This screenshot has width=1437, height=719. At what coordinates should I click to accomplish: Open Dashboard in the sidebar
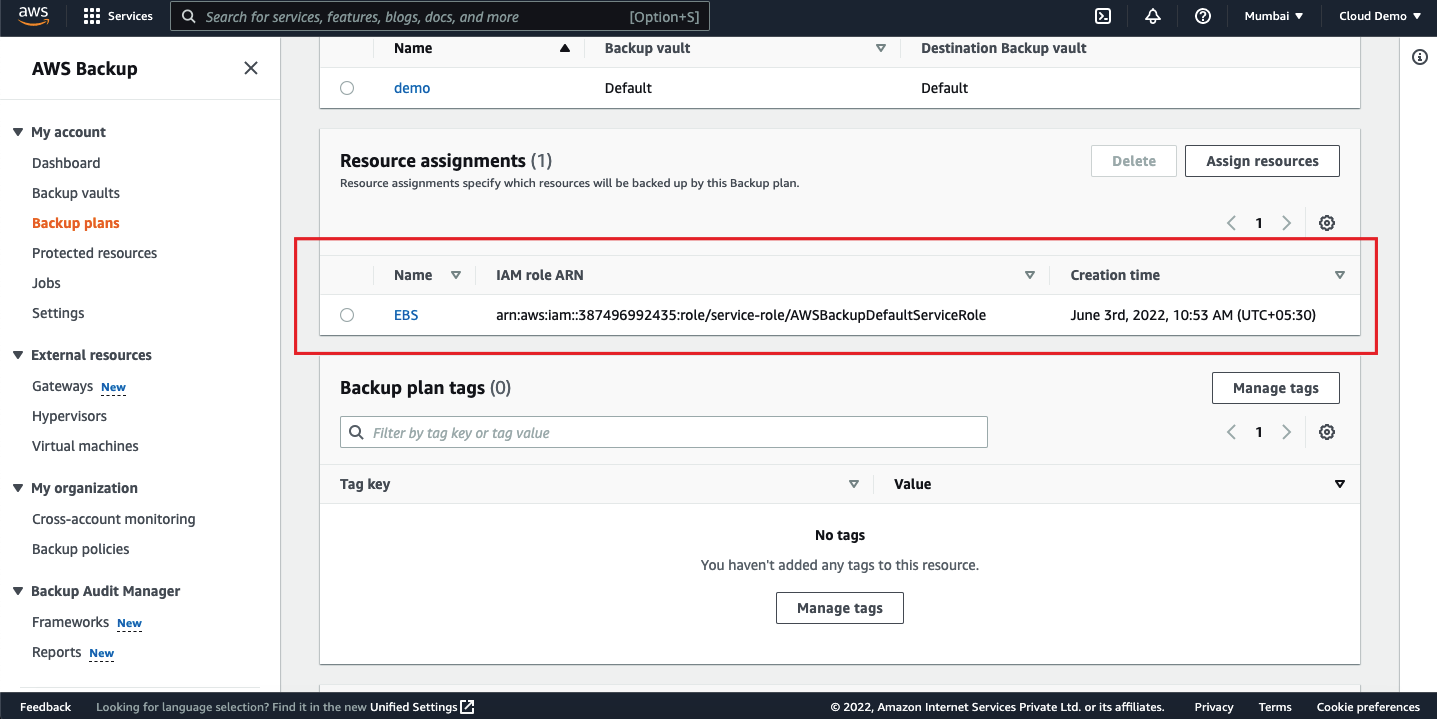(66, 163)
